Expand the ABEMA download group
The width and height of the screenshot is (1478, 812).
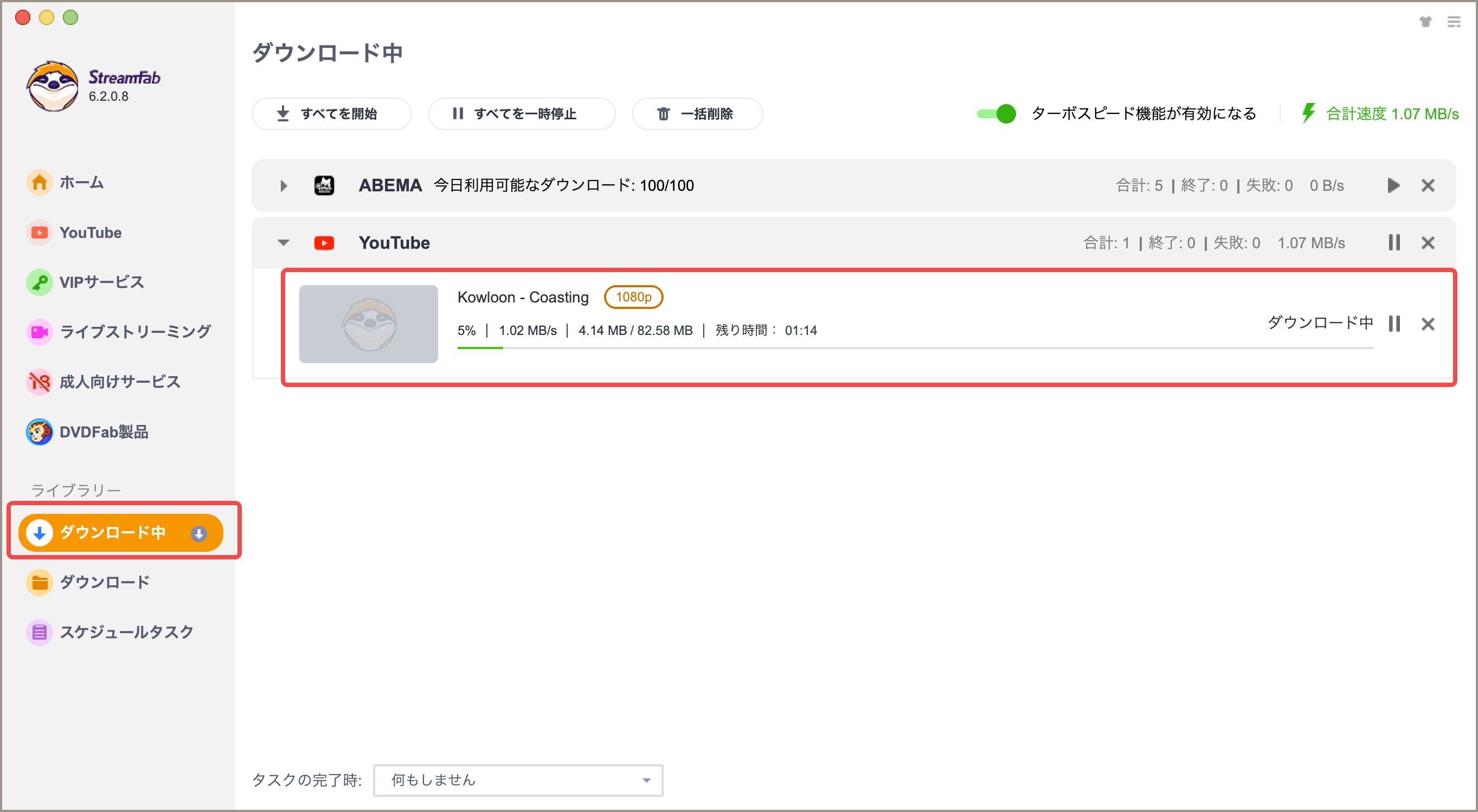point(284,186)
